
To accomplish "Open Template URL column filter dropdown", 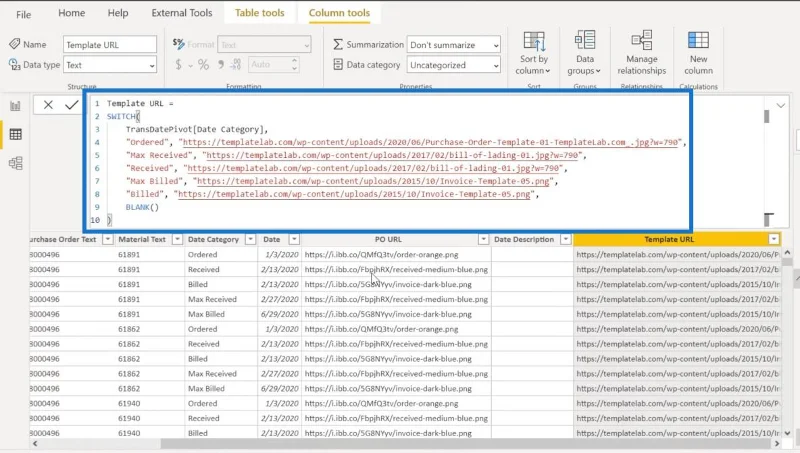I will pyautogui.click(x=774, y=239).
